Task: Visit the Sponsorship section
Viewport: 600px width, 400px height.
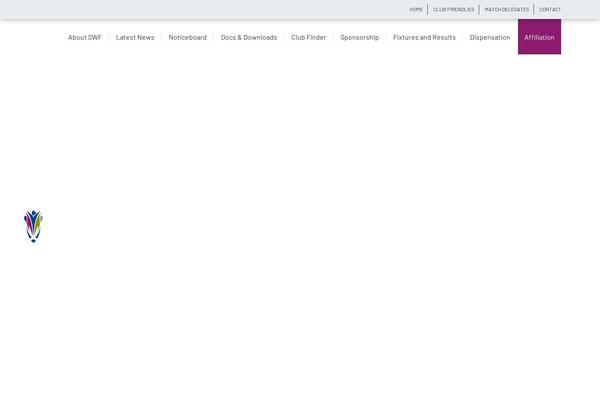Action: tap(360, 37)
